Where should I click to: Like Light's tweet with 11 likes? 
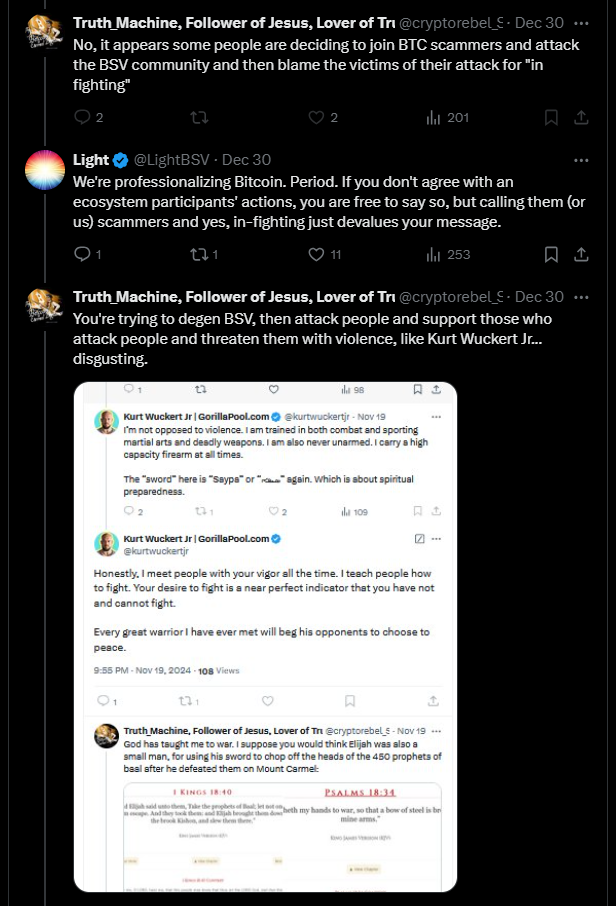pos(324,254)
